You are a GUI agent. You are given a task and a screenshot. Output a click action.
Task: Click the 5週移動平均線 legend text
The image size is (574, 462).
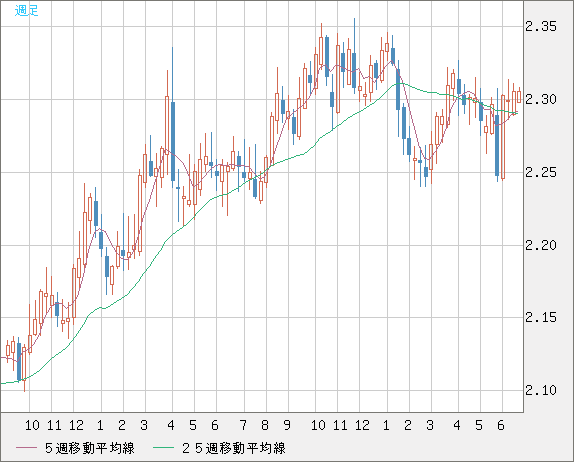pyautogui.click(x=90, y=448)
